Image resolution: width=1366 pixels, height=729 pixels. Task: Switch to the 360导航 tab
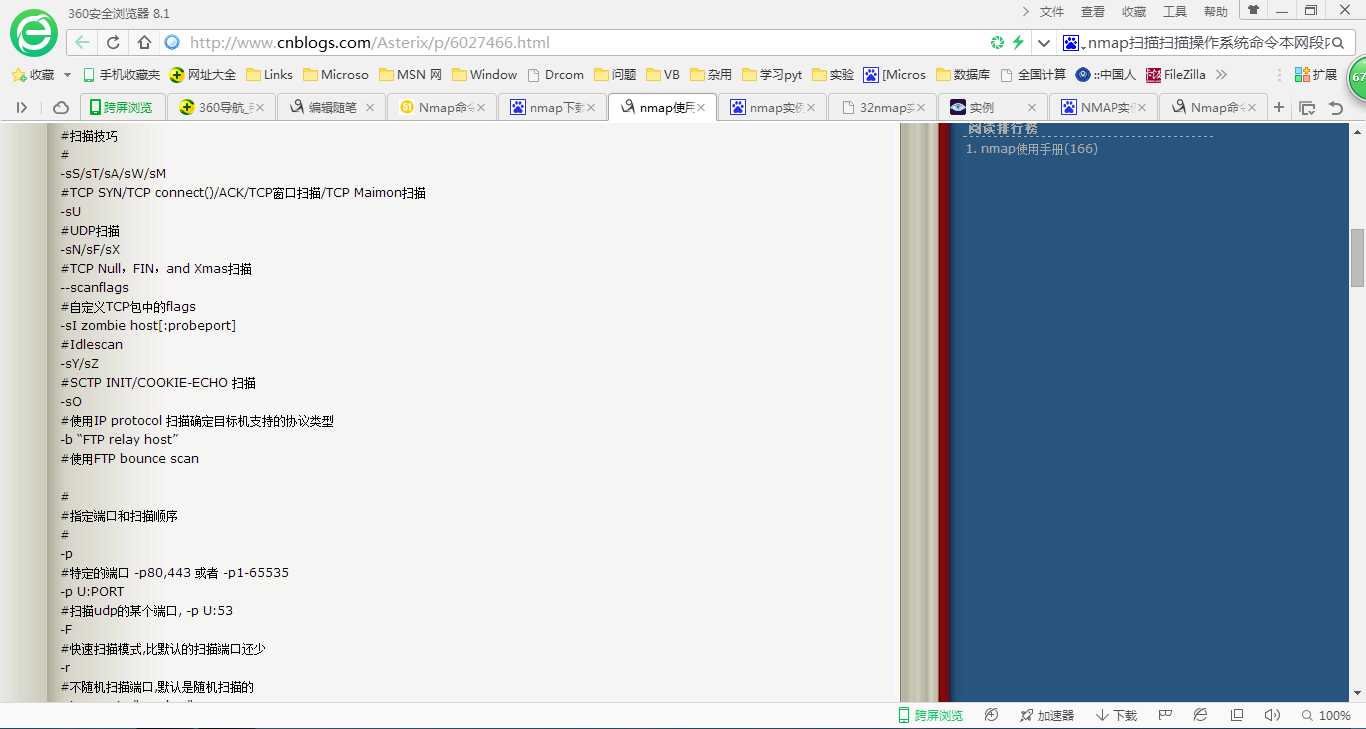221,107
